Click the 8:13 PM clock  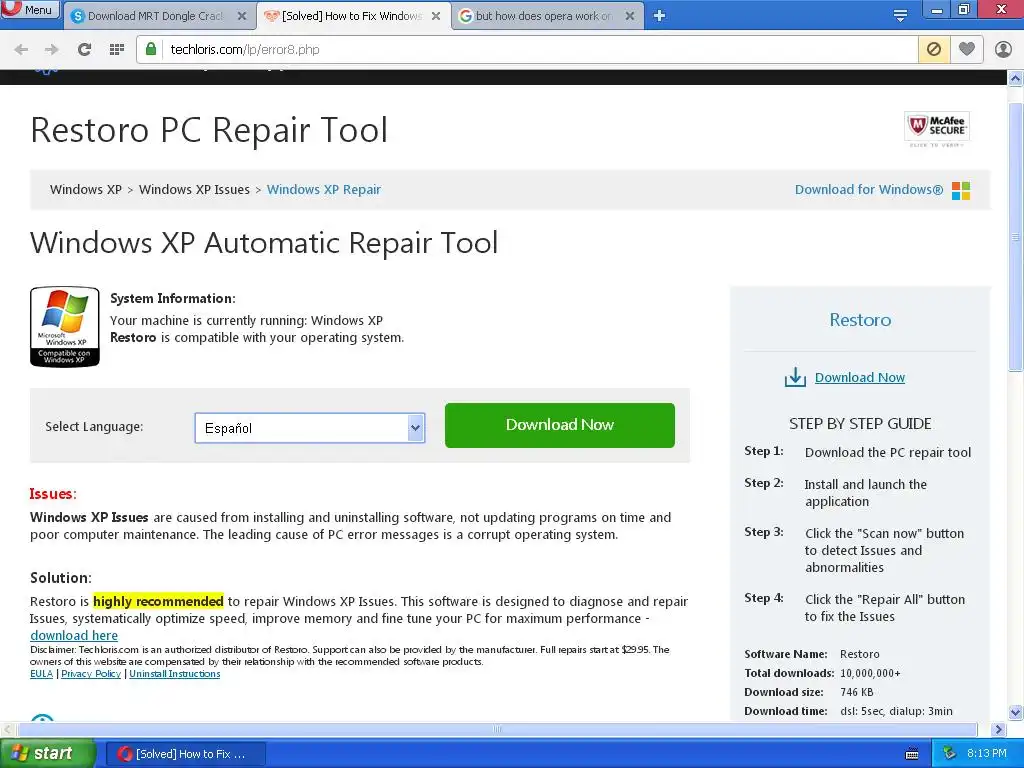pos(987,754)
